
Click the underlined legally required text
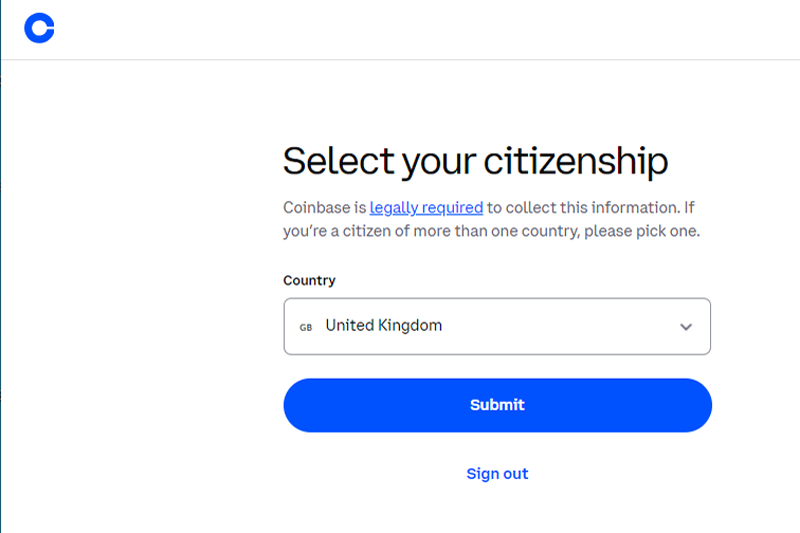(x=426, y=208)
